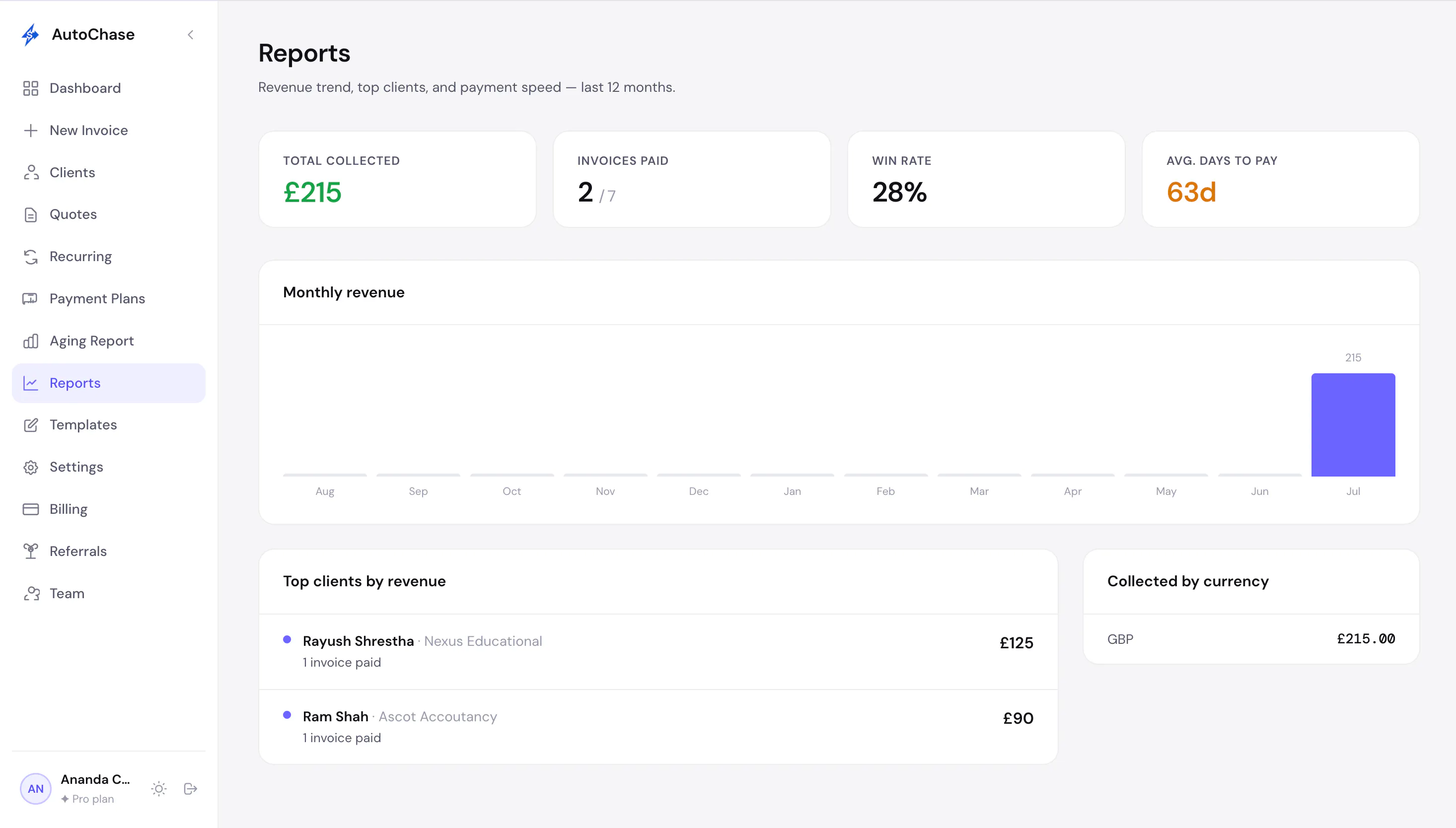The image size is (1456, 828).
Task: Click the log out icon
Action: tap(191, 789)
